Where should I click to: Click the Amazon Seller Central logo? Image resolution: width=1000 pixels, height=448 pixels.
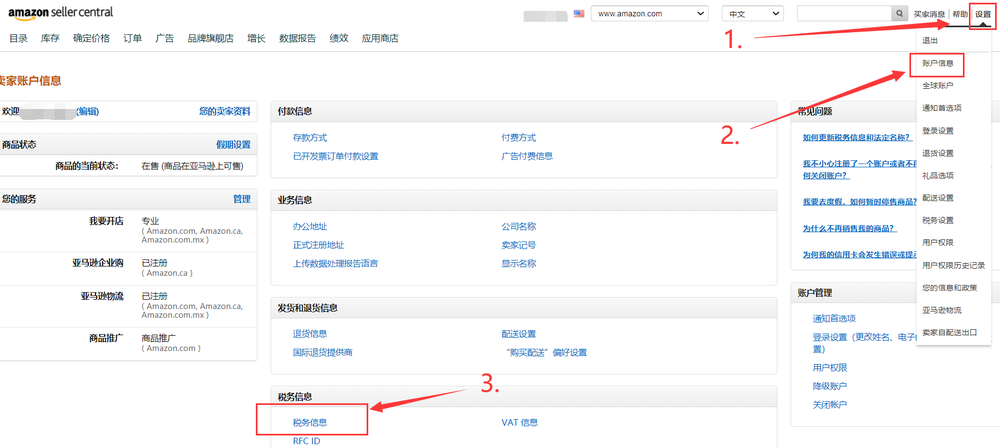pyautogui.click(x=61, y=13)
